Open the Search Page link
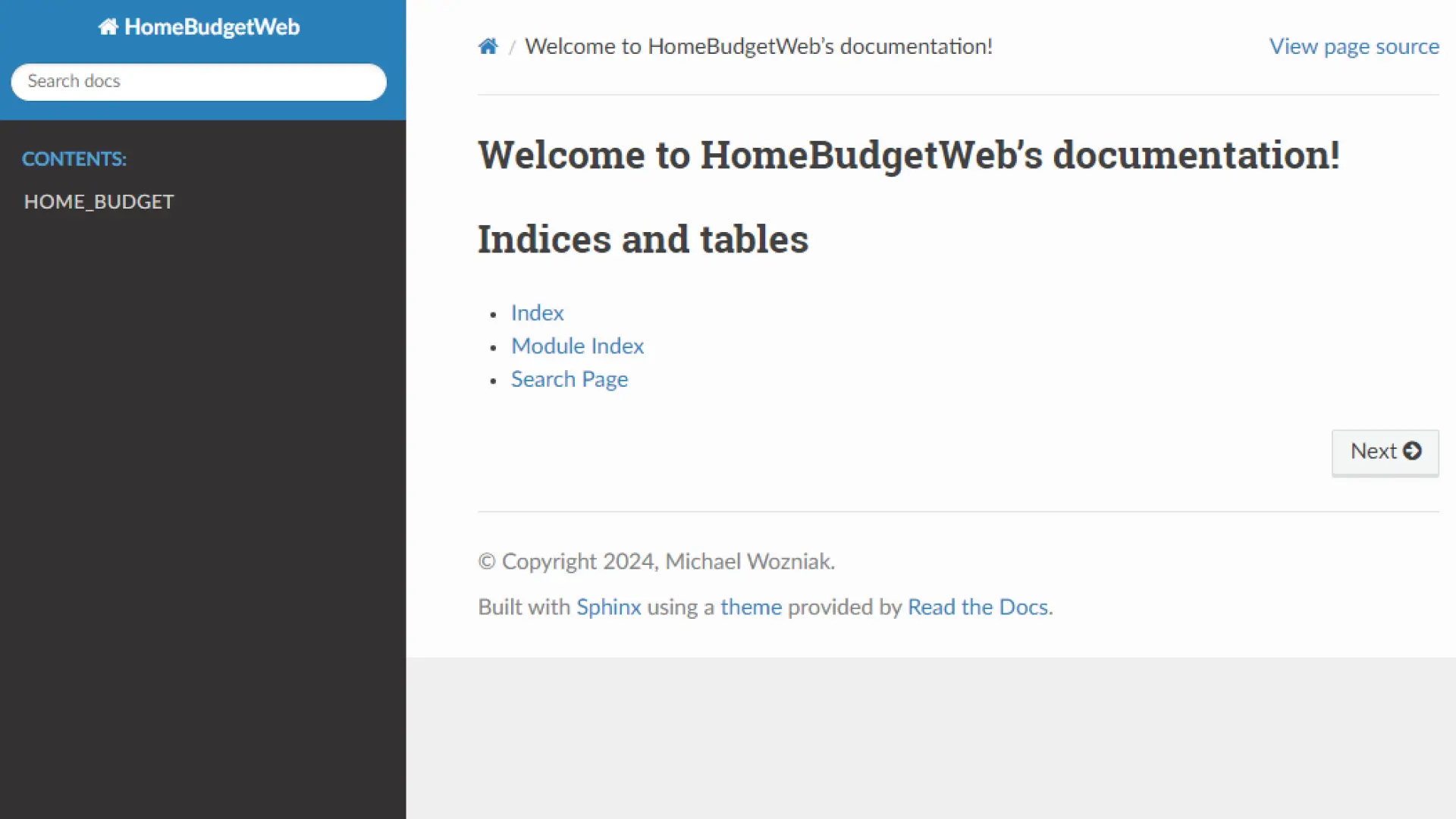This screenshot has width=1456, height=819. click(x=569, y=379)
